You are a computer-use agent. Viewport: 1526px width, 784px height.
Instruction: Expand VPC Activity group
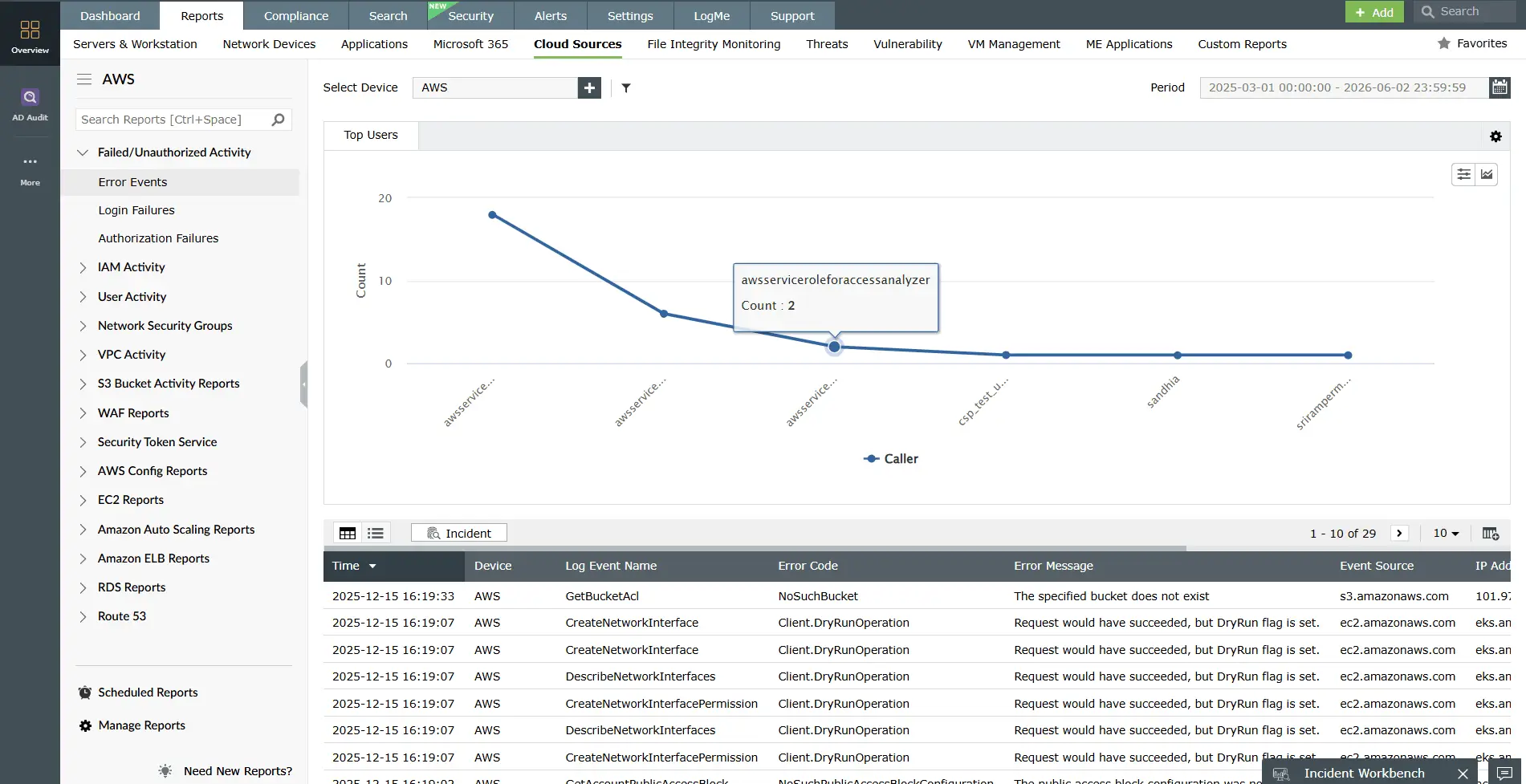point(83,355)
